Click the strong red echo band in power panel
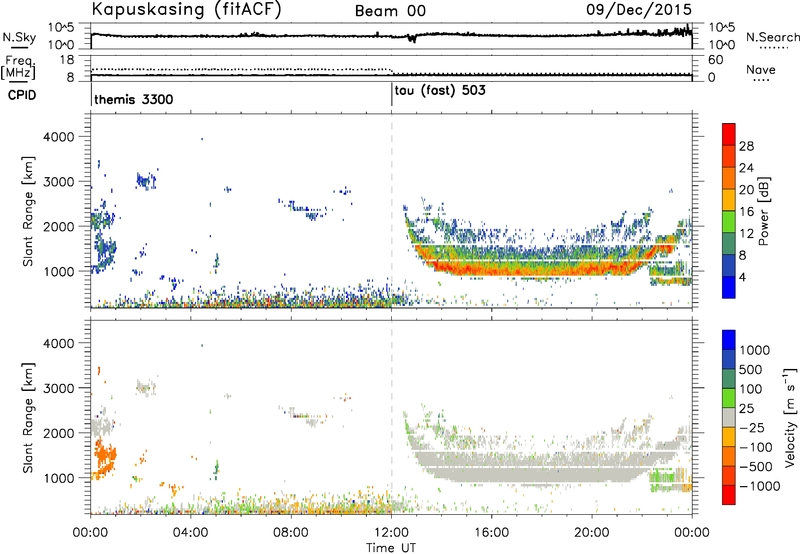 pyautogui.click(x=531, y=268)
